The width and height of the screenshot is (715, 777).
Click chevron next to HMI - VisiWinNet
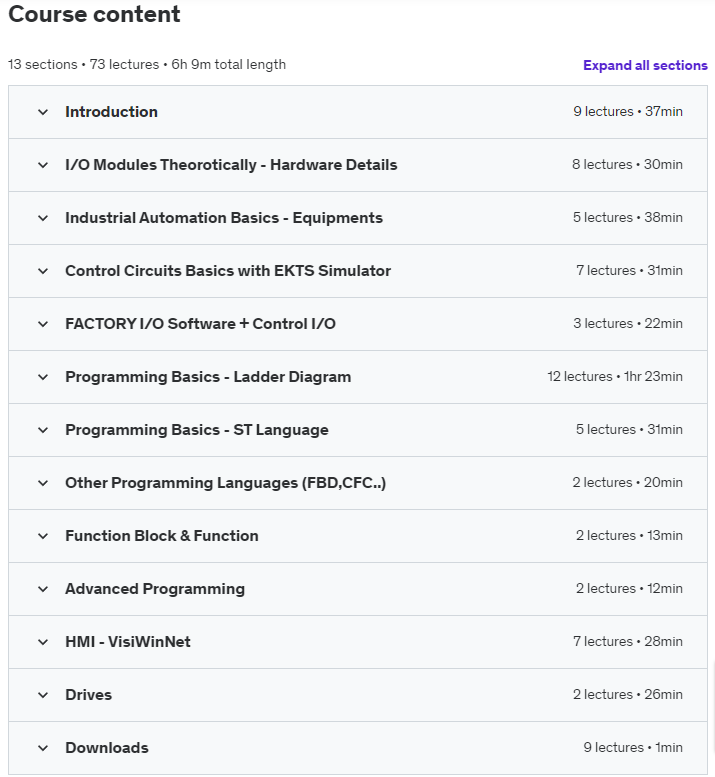(x=43, y=642)
